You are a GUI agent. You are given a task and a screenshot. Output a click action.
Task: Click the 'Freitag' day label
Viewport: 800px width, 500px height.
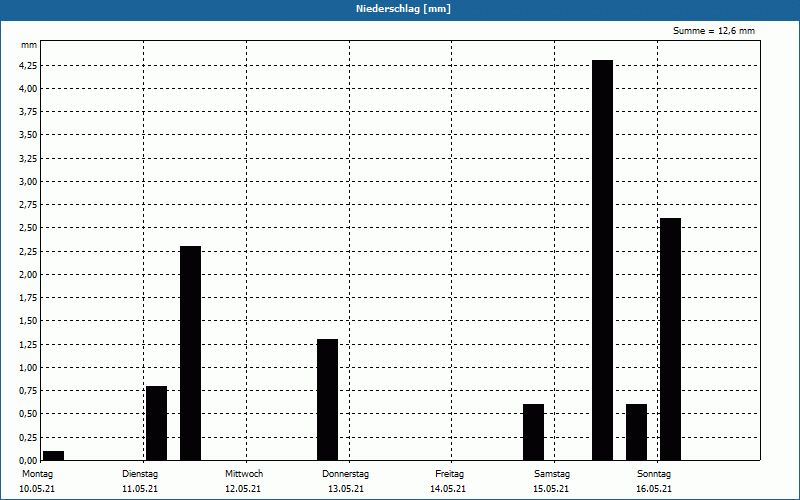(449, 474)
